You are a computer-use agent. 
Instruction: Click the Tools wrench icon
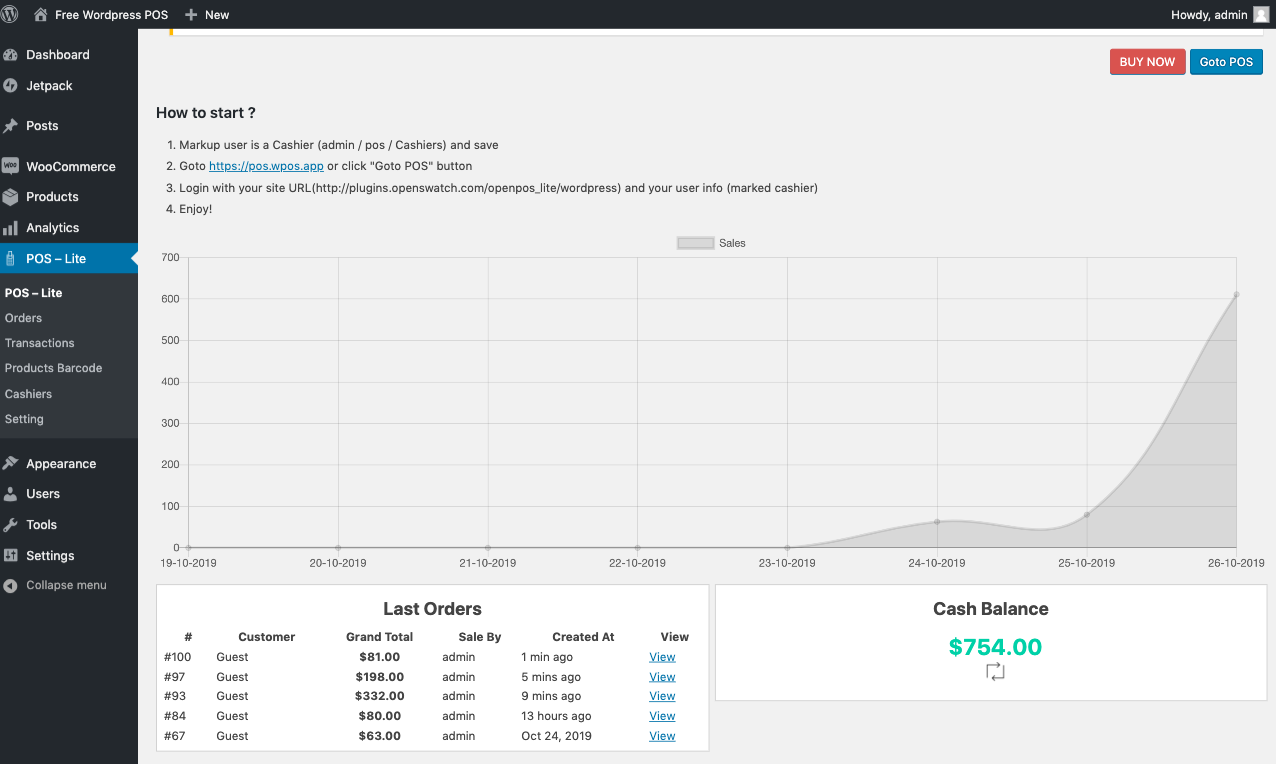(x=11, y=525)
